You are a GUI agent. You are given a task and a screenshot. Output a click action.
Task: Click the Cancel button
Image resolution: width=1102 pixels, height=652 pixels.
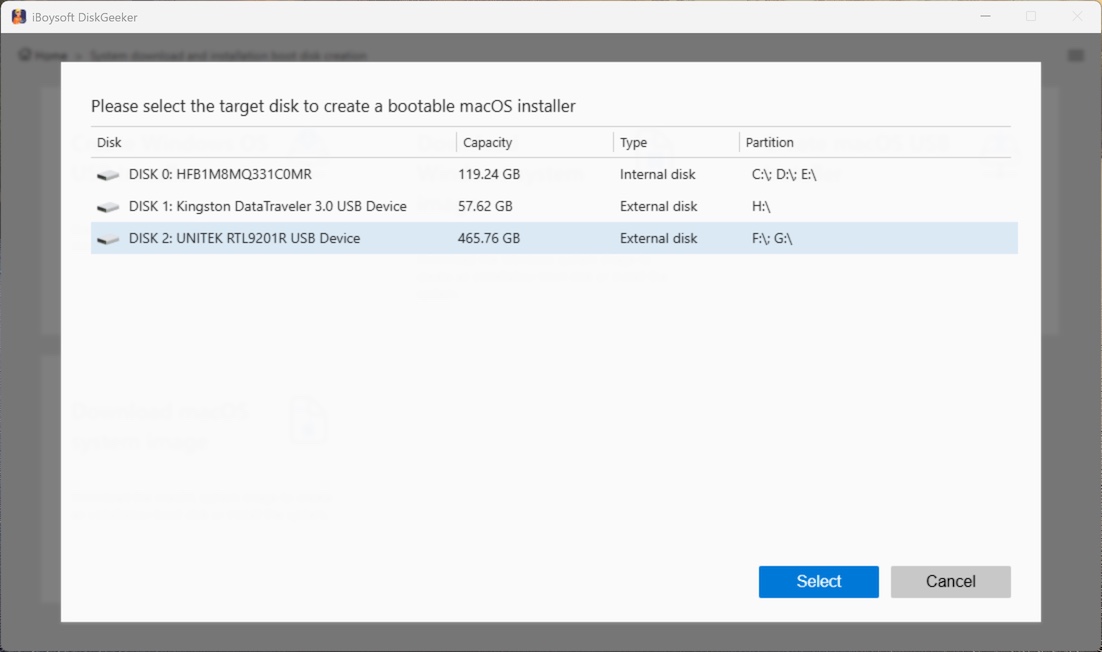[x=950, y=582]
